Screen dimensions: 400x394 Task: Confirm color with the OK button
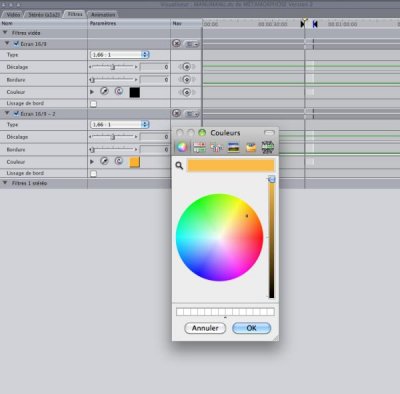[x=251, y=328]
